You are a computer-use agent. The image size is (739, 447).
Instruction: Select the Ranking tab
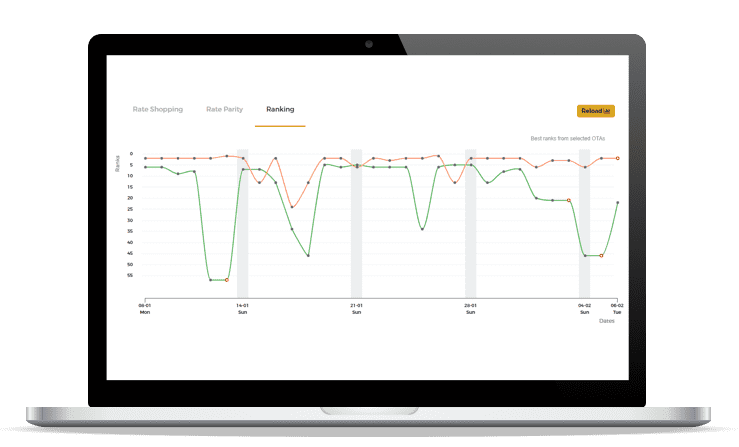[280, 109]
